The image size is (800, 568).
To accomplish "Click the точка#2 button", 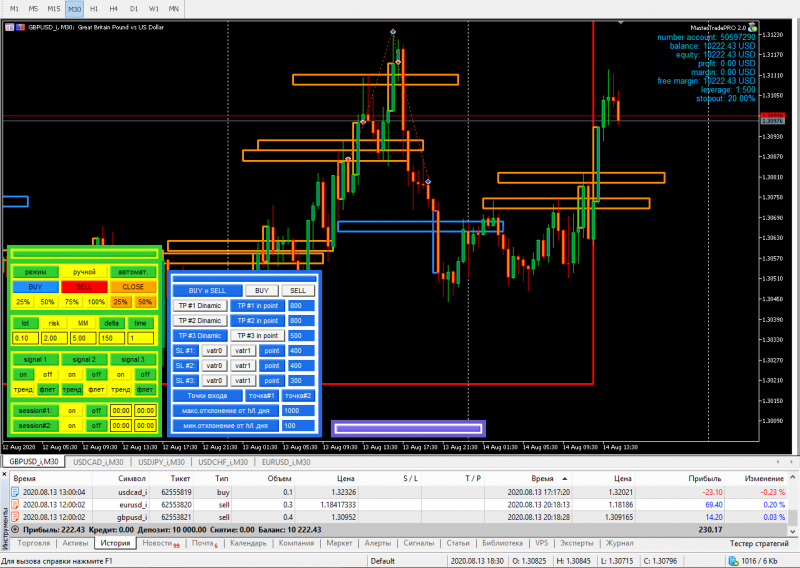I will 298,396.
